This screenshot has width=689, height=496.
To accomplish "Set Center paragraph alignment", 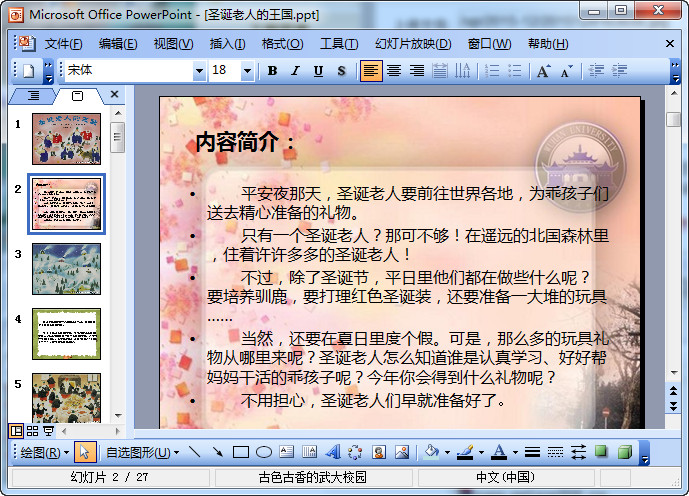I will tap(394, 71).
